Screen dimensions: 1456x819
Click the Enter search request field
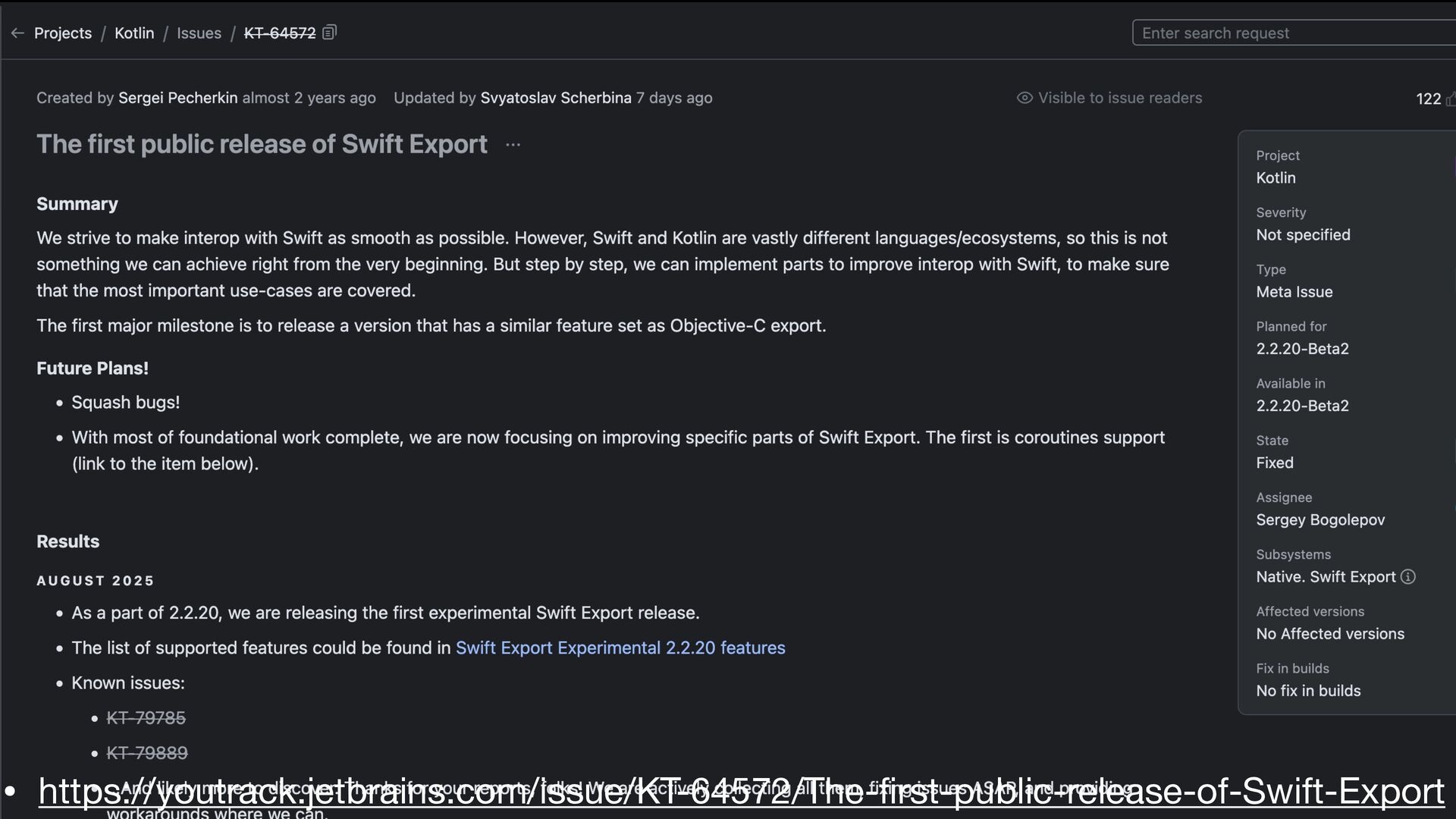[1289, 33]
